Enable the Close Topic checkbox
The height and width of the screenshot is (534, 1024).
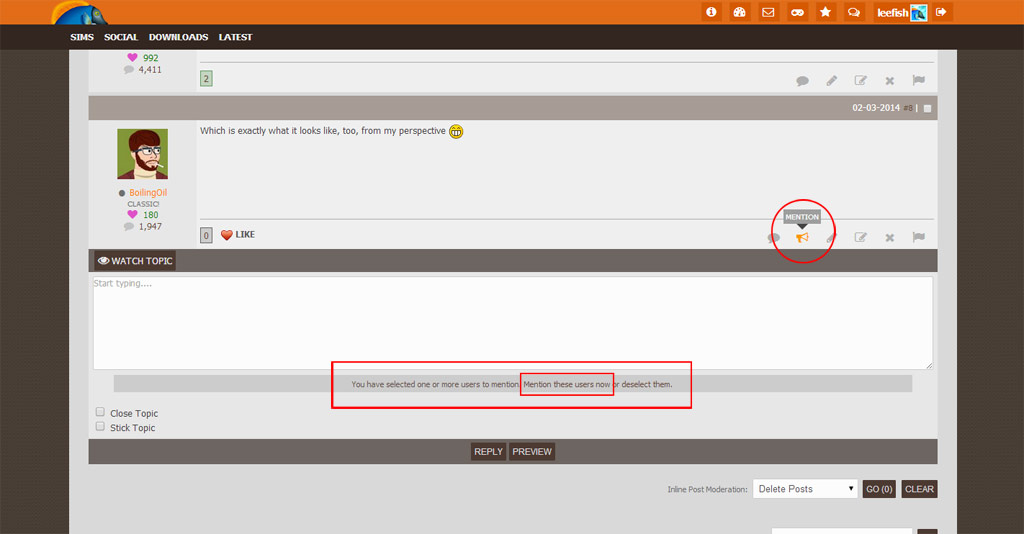(x=100, y=412)
